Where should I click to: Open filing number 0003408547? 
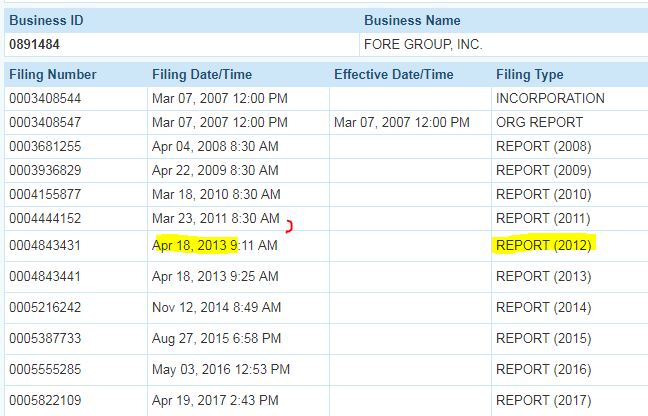point(44,123)
